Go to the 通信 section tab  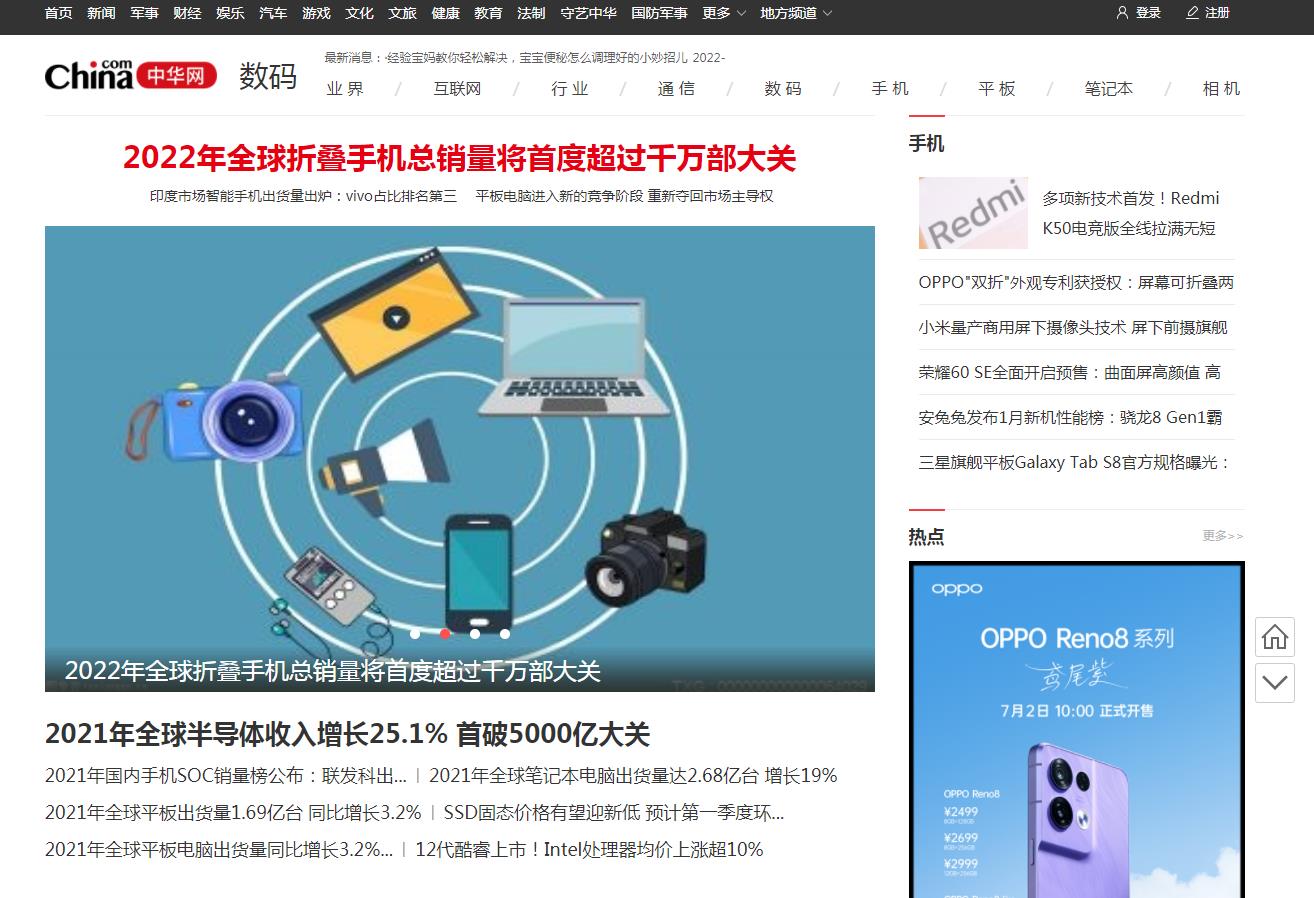point(676,89)
